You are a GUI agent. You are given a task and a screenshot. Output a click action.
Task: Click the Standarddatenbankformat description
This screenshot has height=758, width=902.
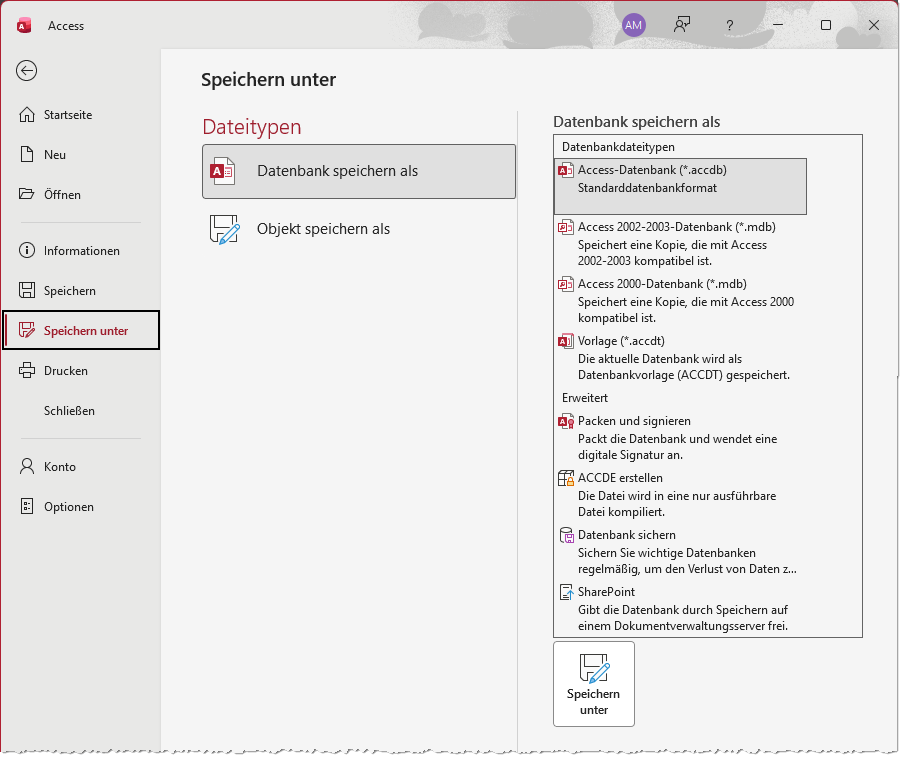[x=647, y=188]
